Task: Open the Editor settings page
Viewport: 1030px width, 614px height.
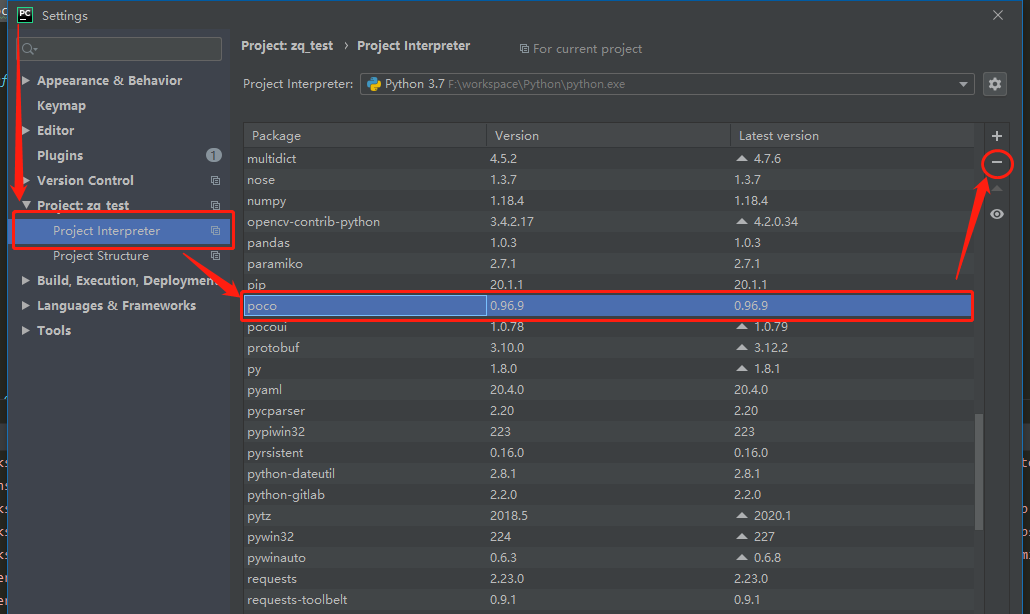Action: pyautogui.click(x=55, y=130)
